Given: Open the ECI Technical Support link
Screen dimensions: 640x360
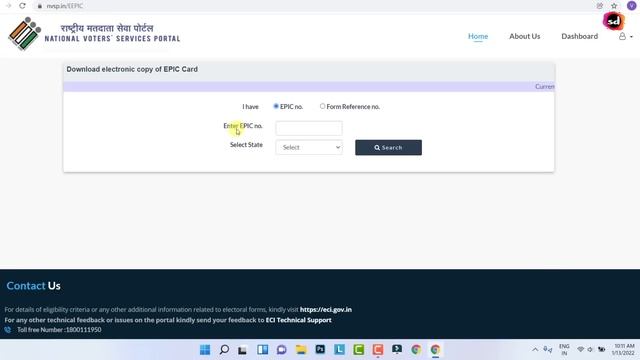Looking at the screenshot, I should click(298, 320).
